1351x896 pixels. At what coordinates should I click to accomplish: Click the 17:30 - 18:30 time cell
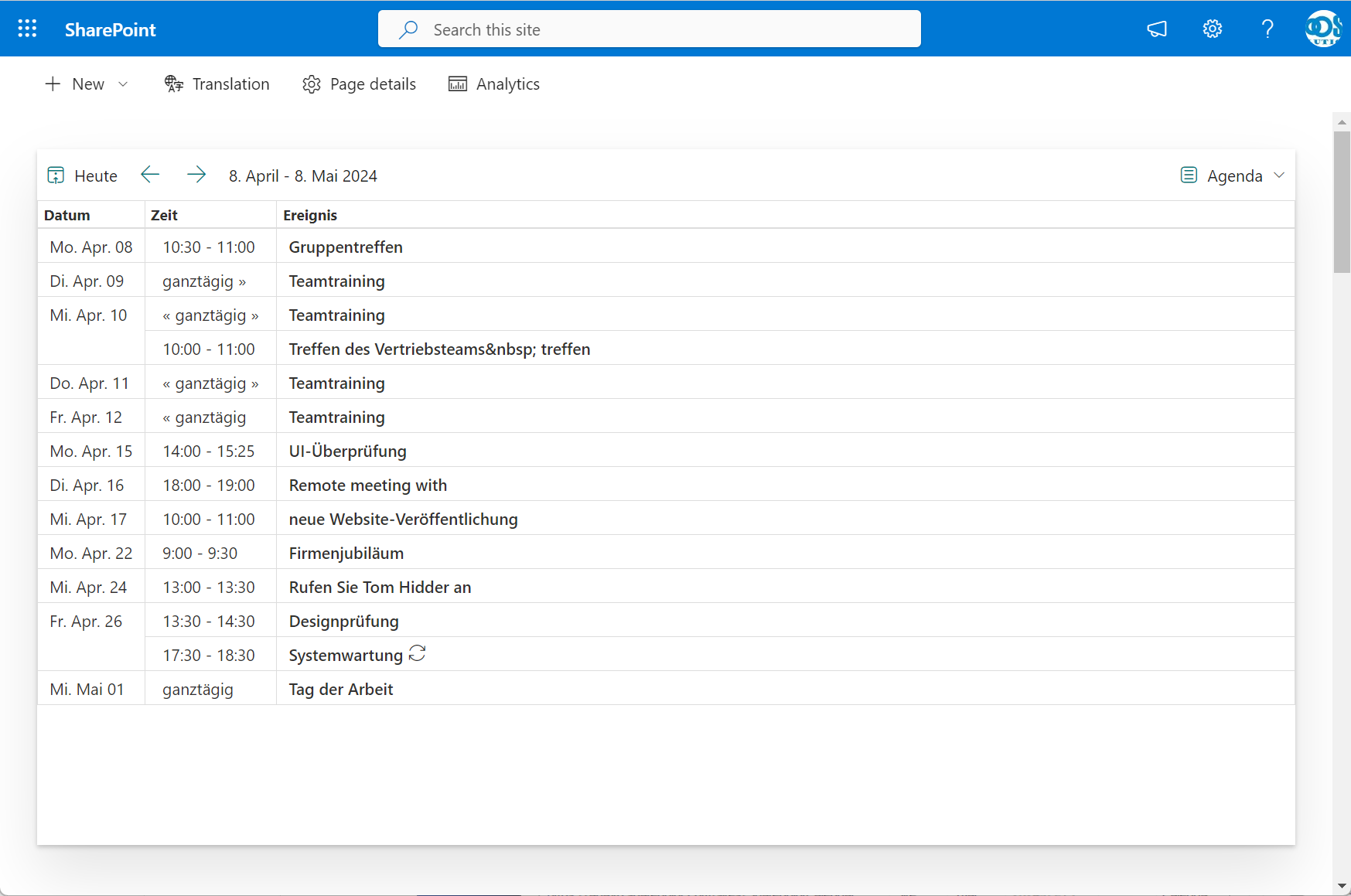pos(209,656)
